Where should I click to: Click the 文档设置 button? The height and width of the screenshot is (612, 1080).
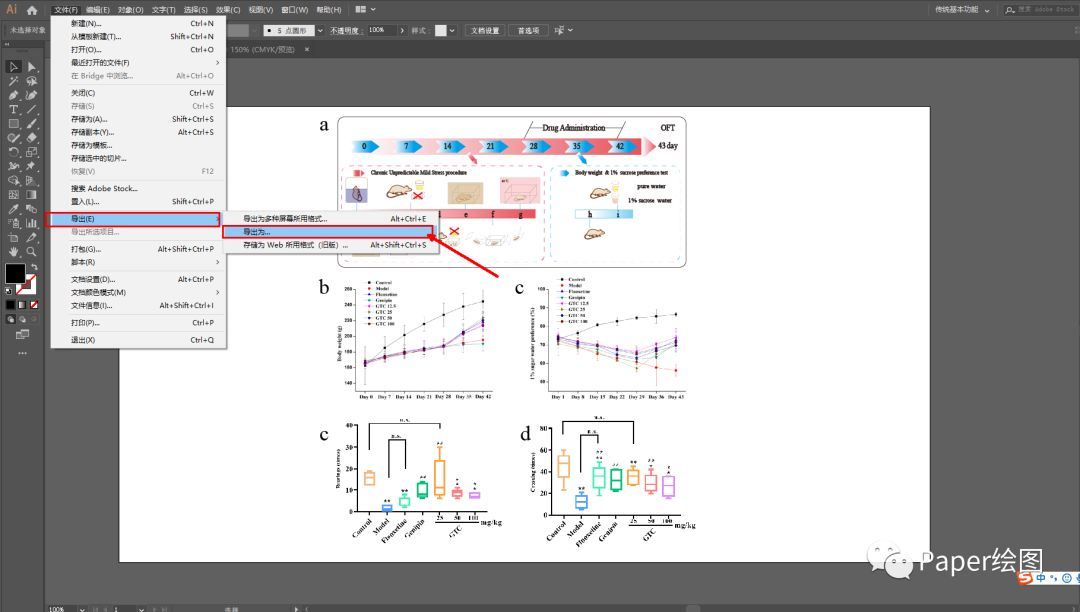tap(485, 30)
